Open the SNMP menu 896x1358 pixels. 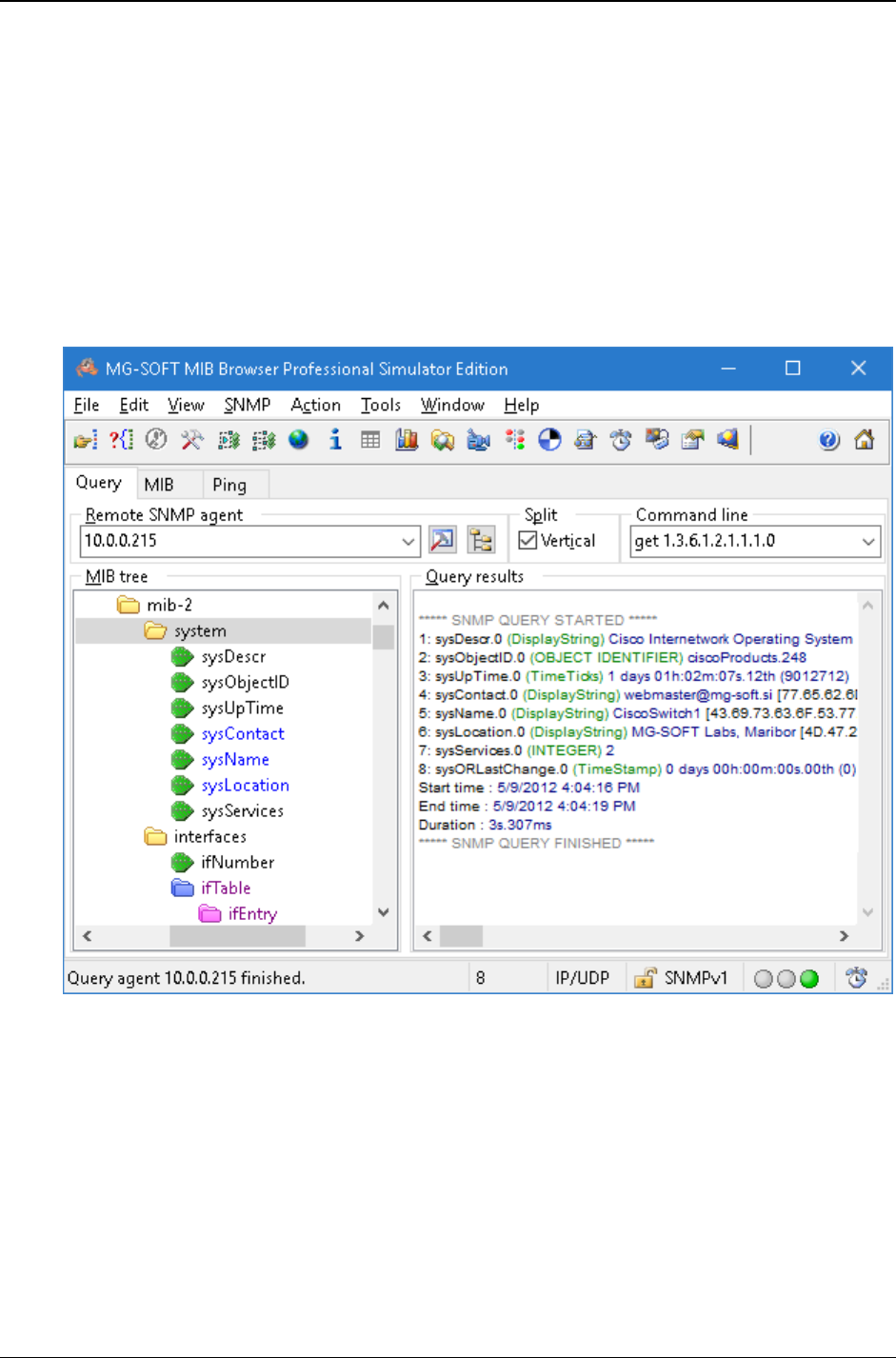(248, 405)
